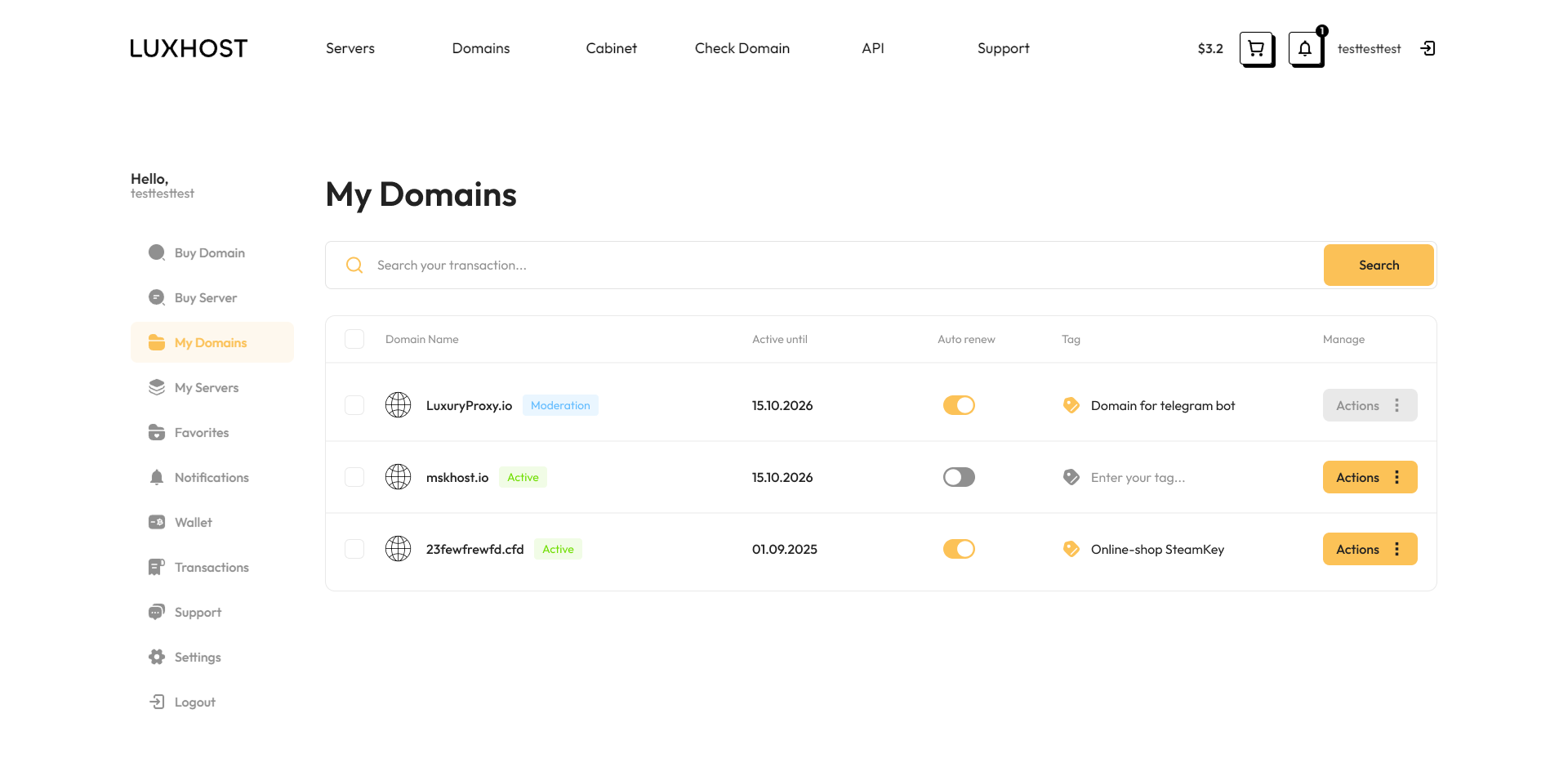Click the Buy Server sidebar icon
Screen dimensions: 1568x776
tap(157, 297)
